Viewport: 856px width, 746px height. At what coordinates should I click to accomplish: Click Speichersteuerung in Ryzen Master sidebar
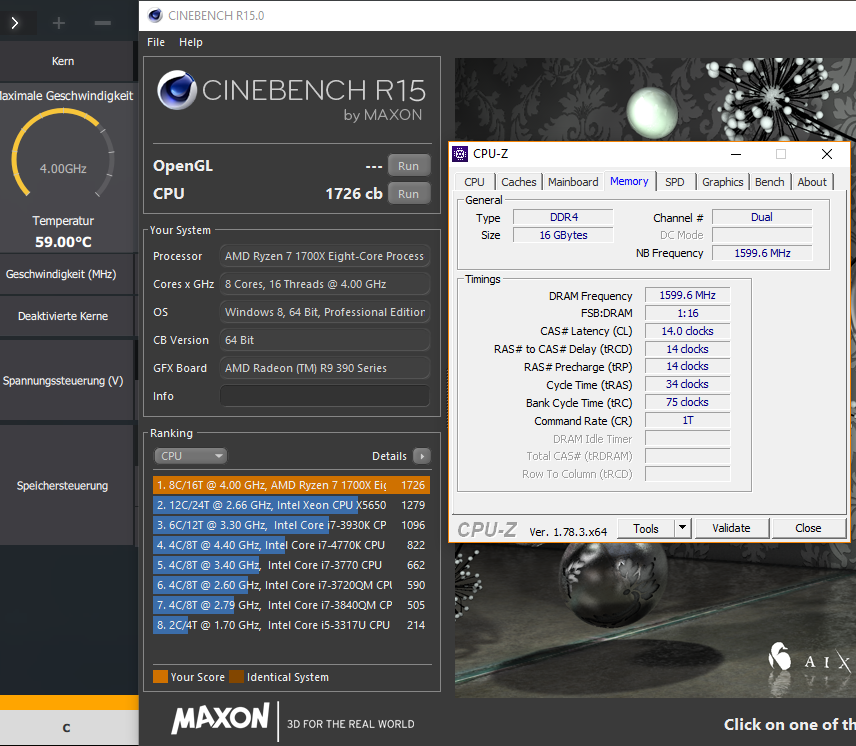point(66,485)
